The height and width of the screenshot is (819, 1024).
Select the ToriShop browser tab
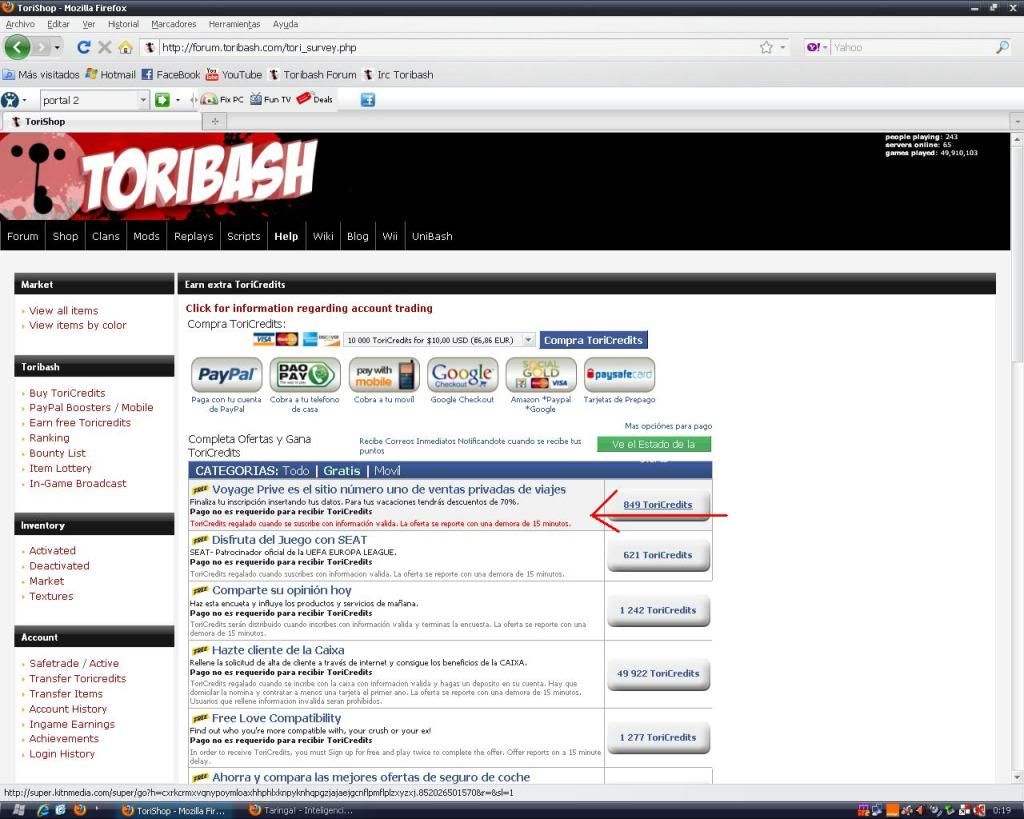[101, 121]
